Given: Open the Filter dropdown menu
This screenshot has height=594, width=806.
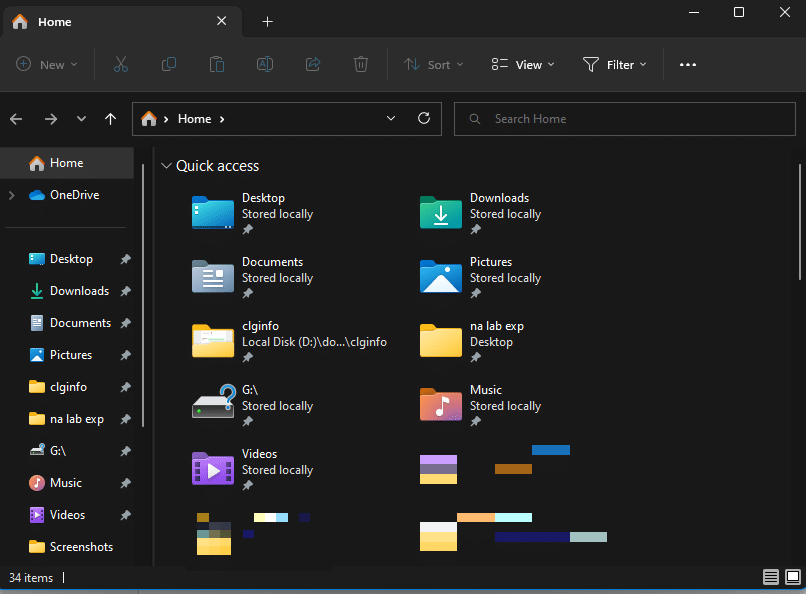Looking at the screenshot, I should point(614,65).
